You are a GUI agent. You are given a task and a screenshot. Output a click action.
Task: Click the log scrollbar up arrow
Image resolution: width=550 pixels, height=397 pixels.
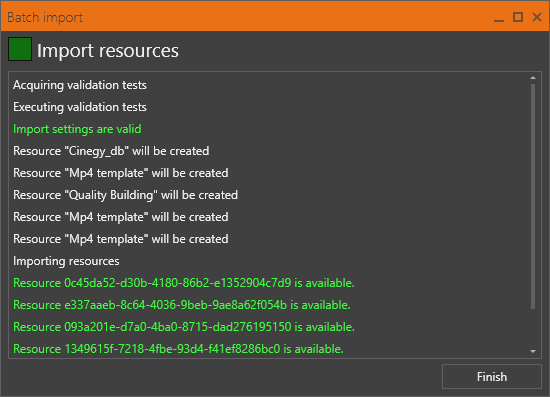pos(533,78)
